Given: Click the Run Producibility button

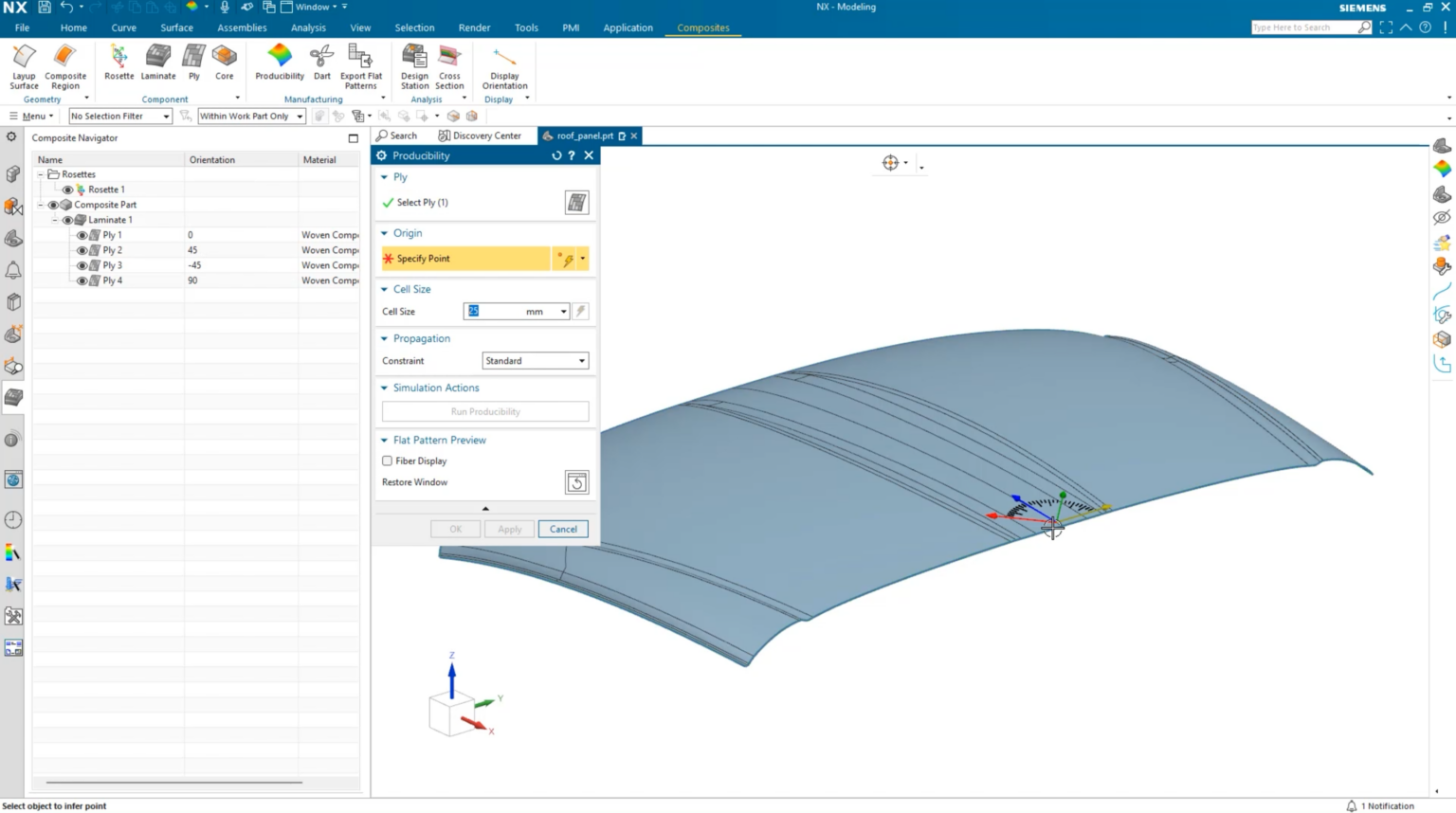Looking at the screenshot, I should pyautogui.click(x=485, y=411).
